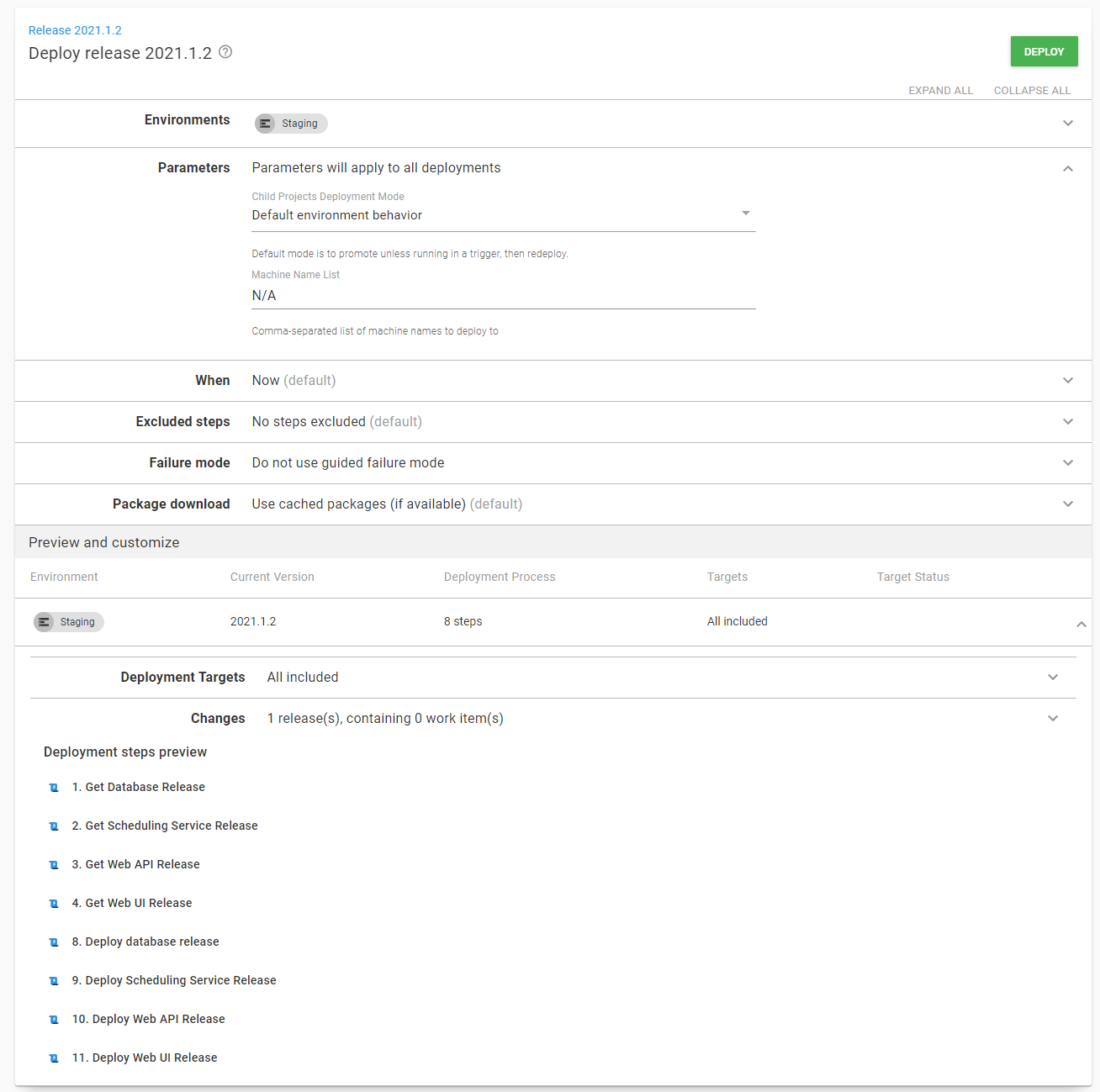Expand the Failure mode section
The image size is (1100, 1092).
1068,462
